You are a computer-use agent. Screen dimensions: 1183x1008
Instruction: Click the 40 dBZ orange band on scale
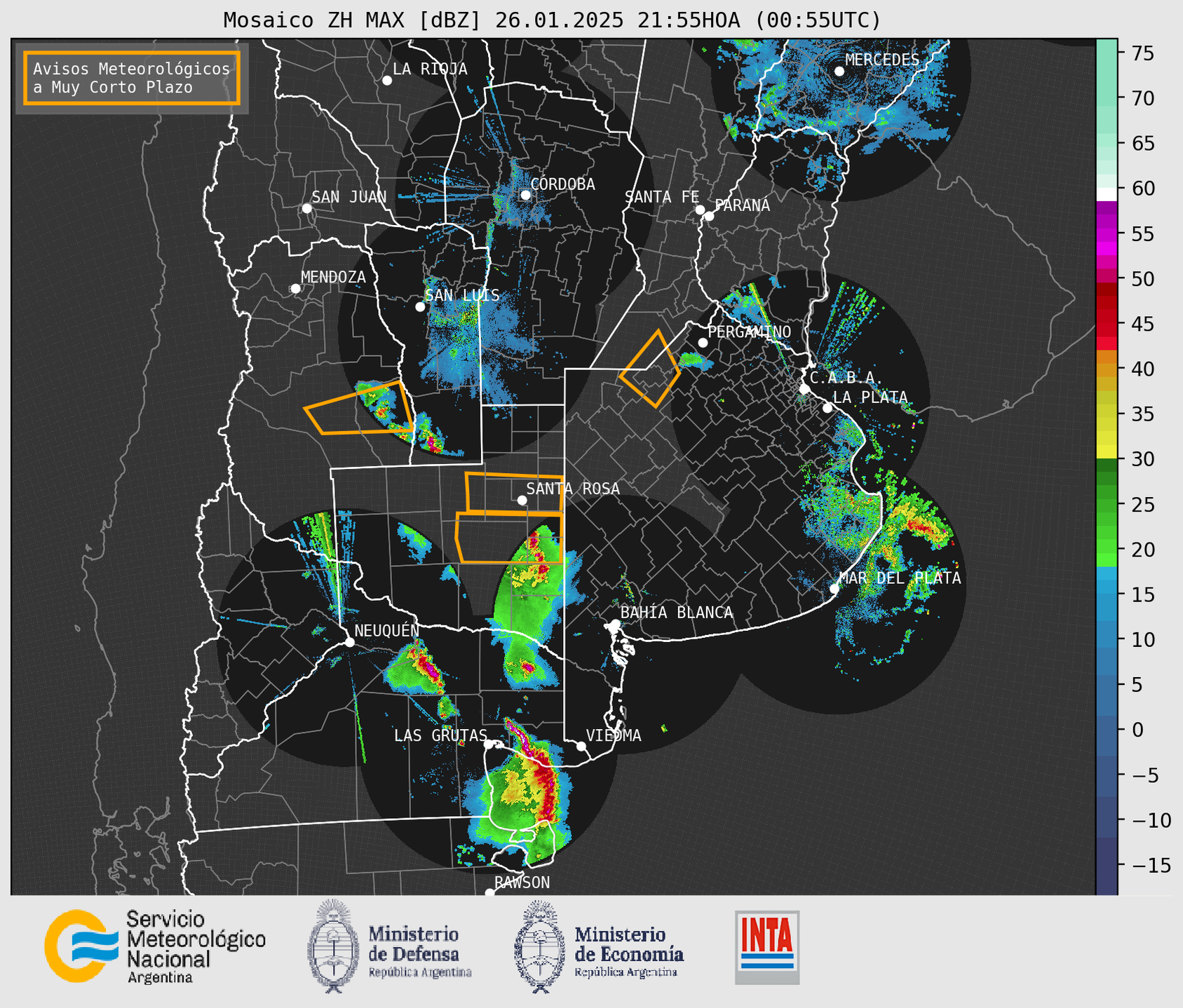pos(1106,369)
